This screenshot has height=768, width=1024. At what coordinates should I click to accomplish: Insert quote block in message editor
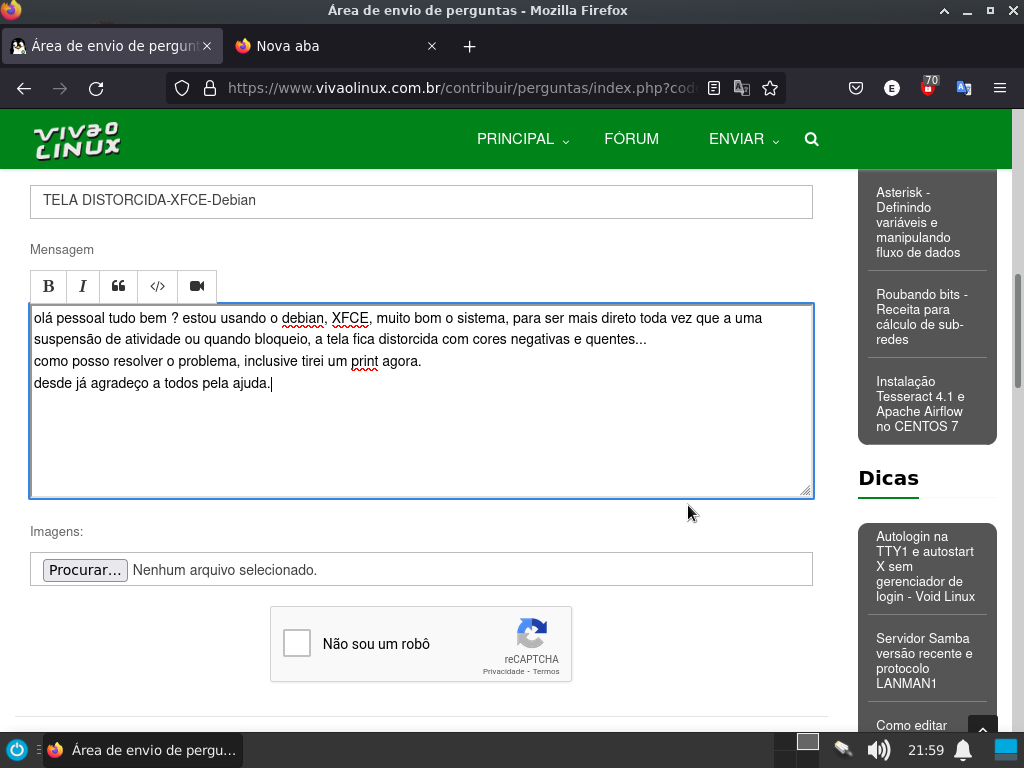118,286
